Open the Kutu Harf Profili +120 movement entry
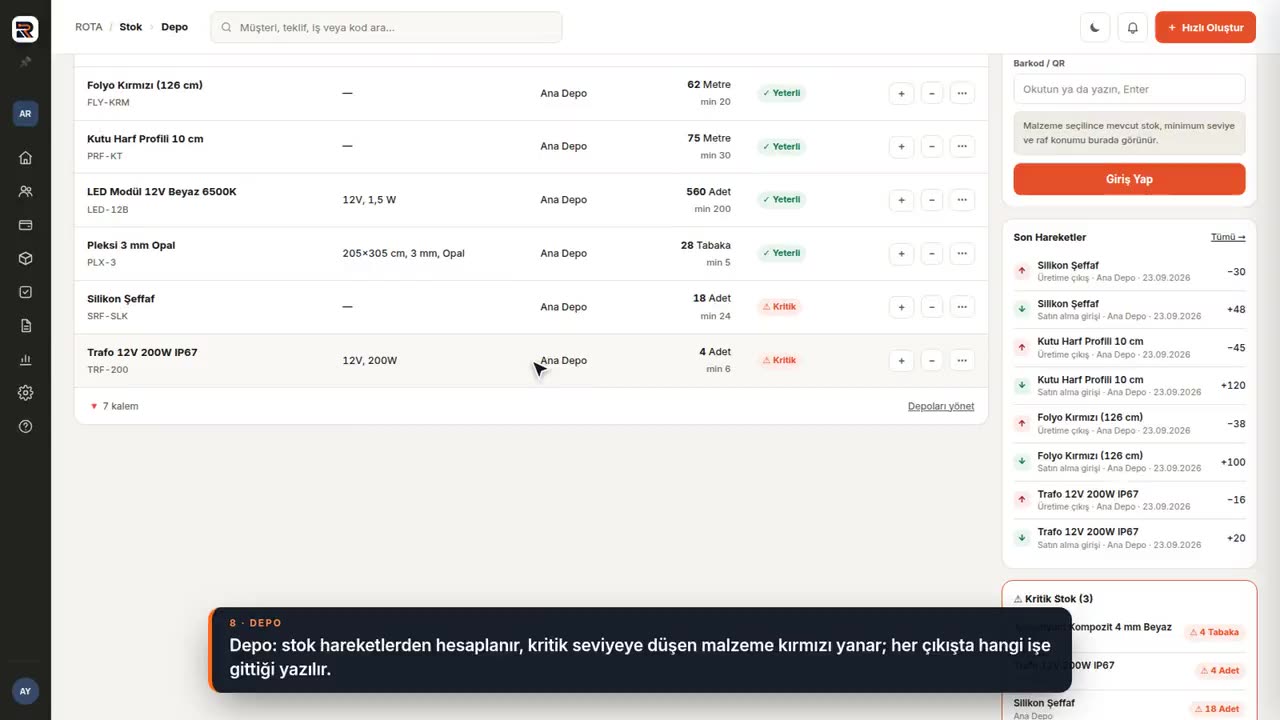1280x720 pixels. [x=1129, y=385]
